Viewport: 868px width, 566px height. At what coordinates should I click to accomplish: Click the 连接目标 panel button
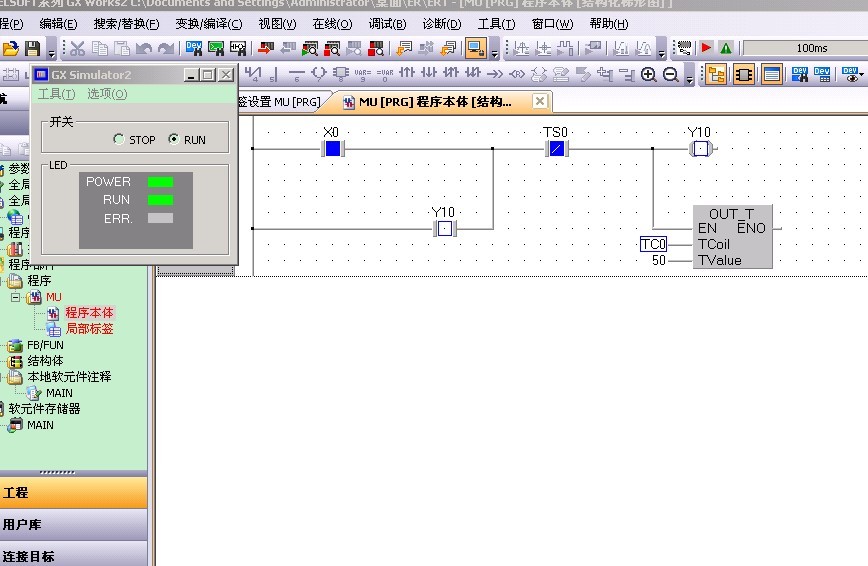click(x=74, y=555)
